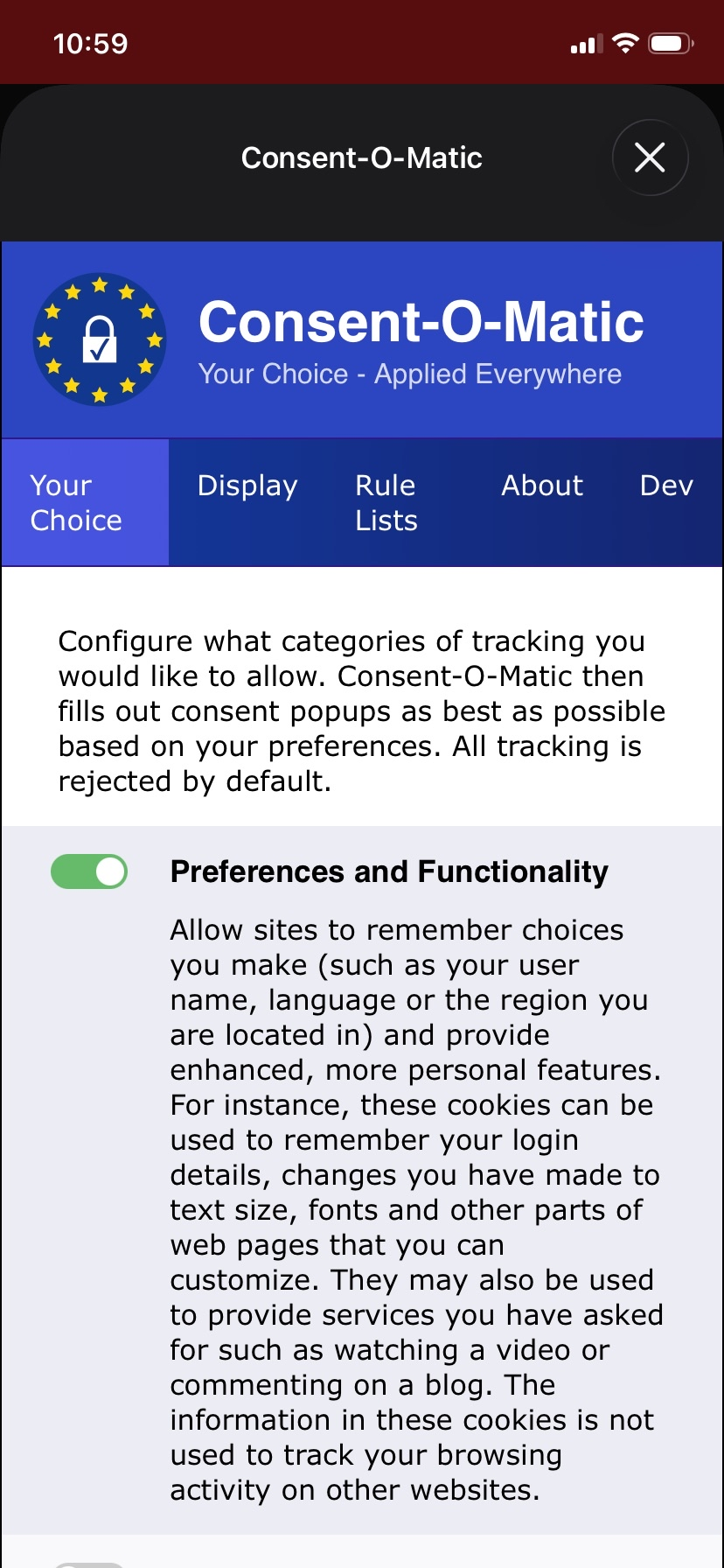This screenshot has height=1568, width=724.
Task: Switch to the Rule Lists tab
Action: tap(385, 502)
